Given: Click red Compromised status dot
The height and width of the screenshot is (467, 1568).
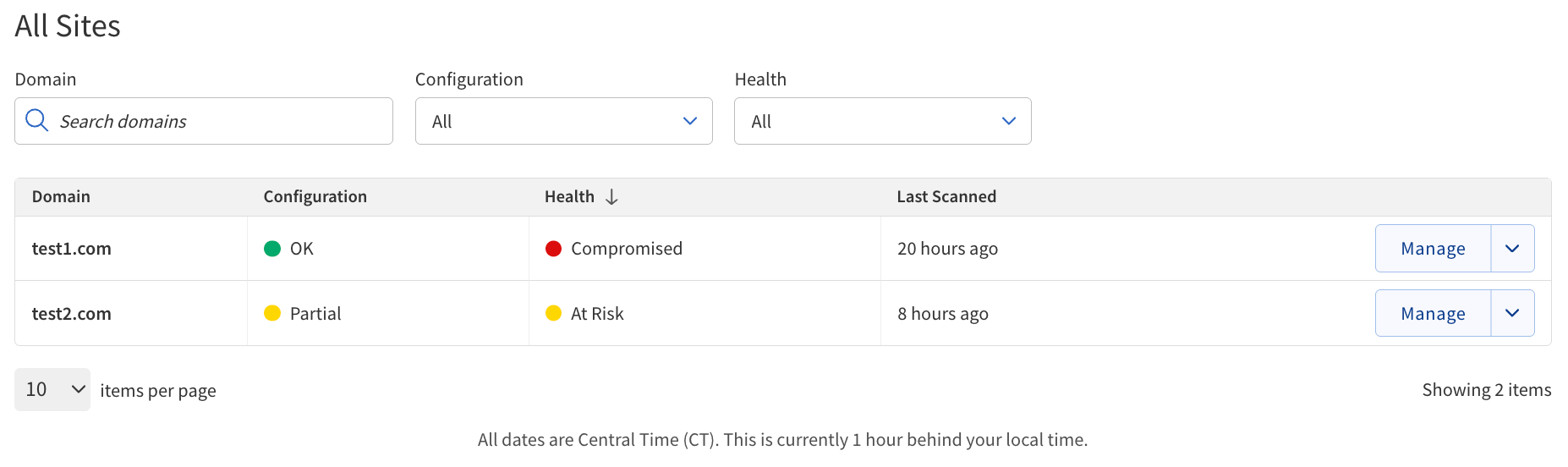Looking at the screenshot, I should pyautogui.click(x=554, y=249).
